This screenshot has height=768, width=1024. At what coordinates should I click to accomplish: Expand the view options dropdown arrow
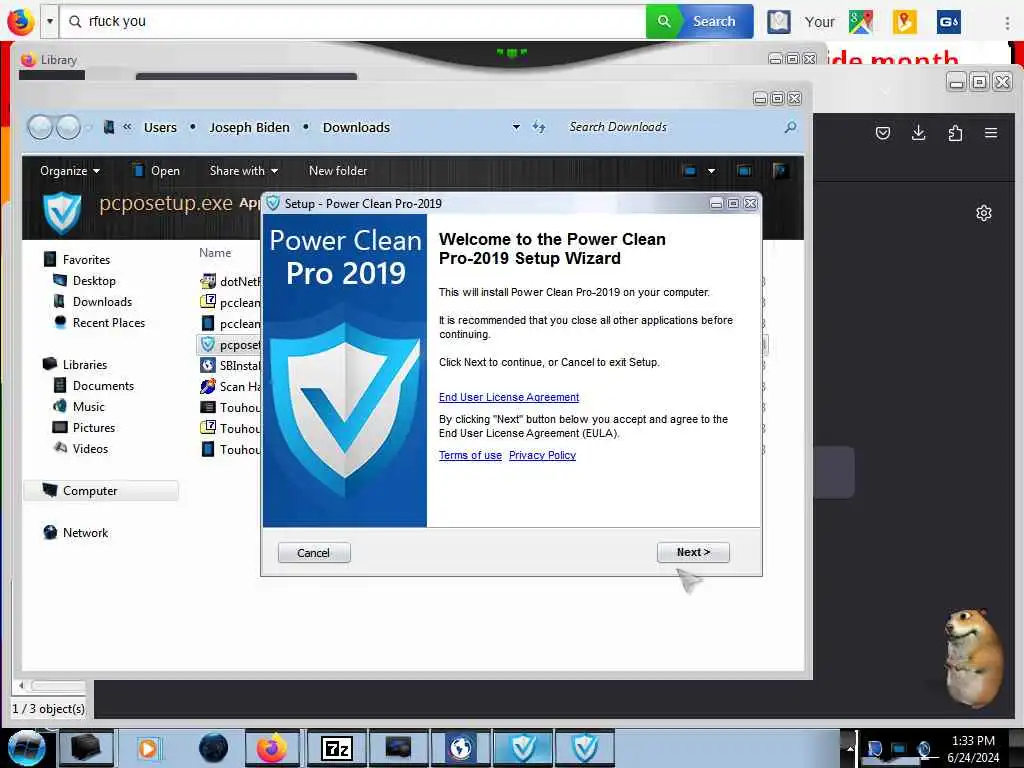(711, 170)
